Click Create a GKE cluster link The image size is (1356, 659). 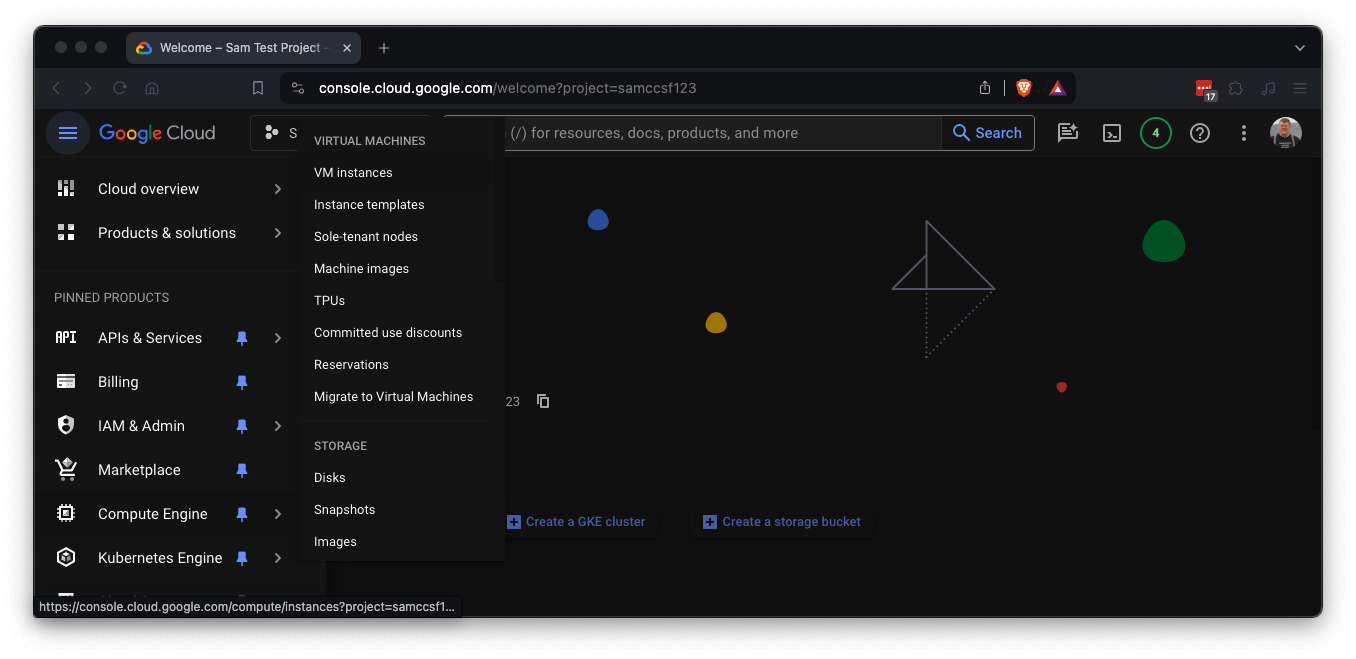(585, 522)
